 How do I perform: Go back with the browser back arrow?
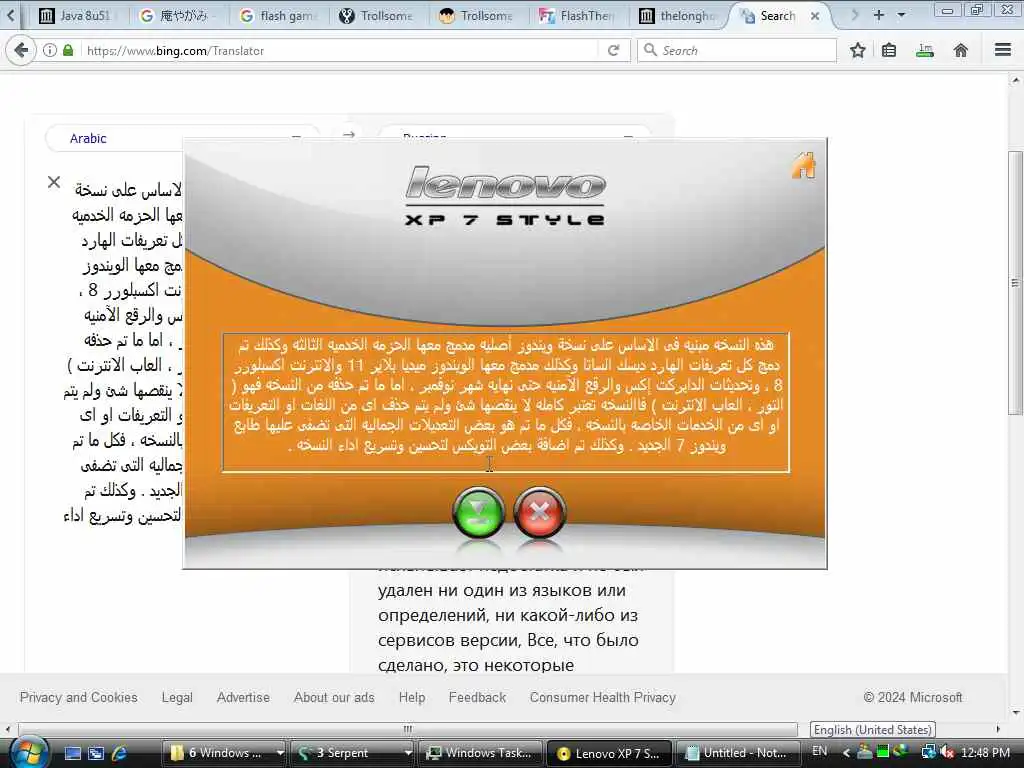21,50
